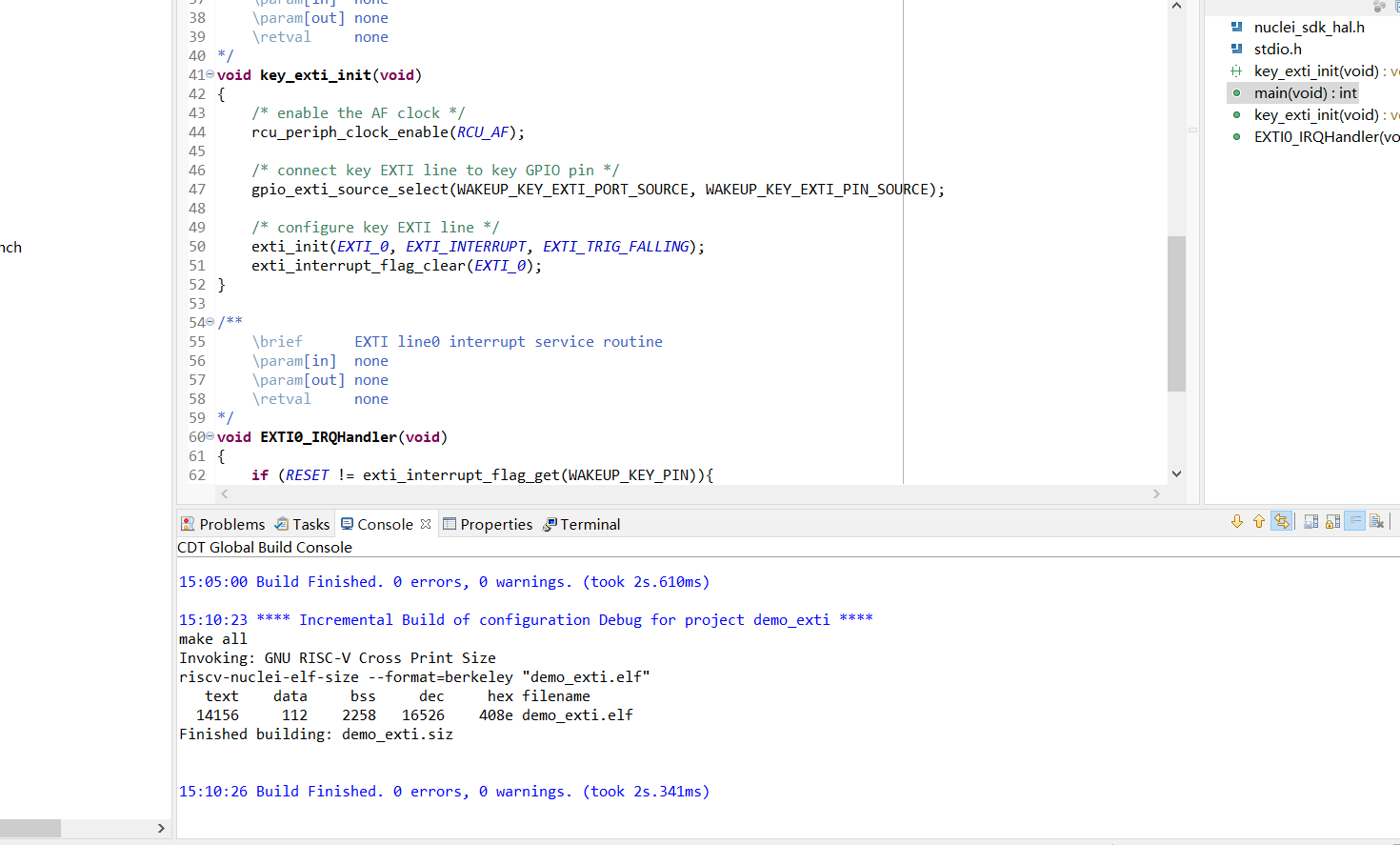Close the Console tab with its X

[x=426, y=524]
